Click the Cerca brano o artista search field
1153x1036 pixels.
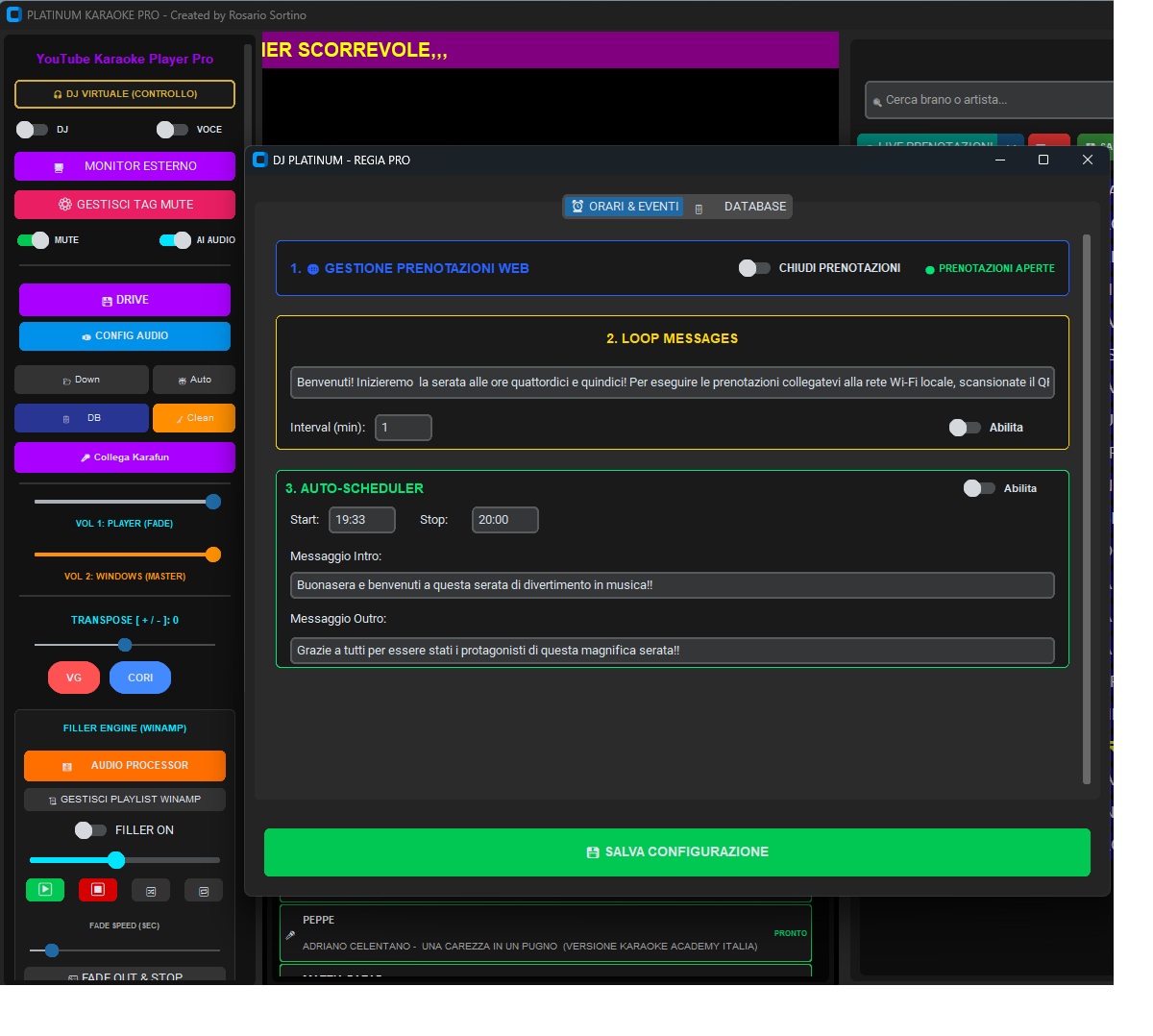990,100
